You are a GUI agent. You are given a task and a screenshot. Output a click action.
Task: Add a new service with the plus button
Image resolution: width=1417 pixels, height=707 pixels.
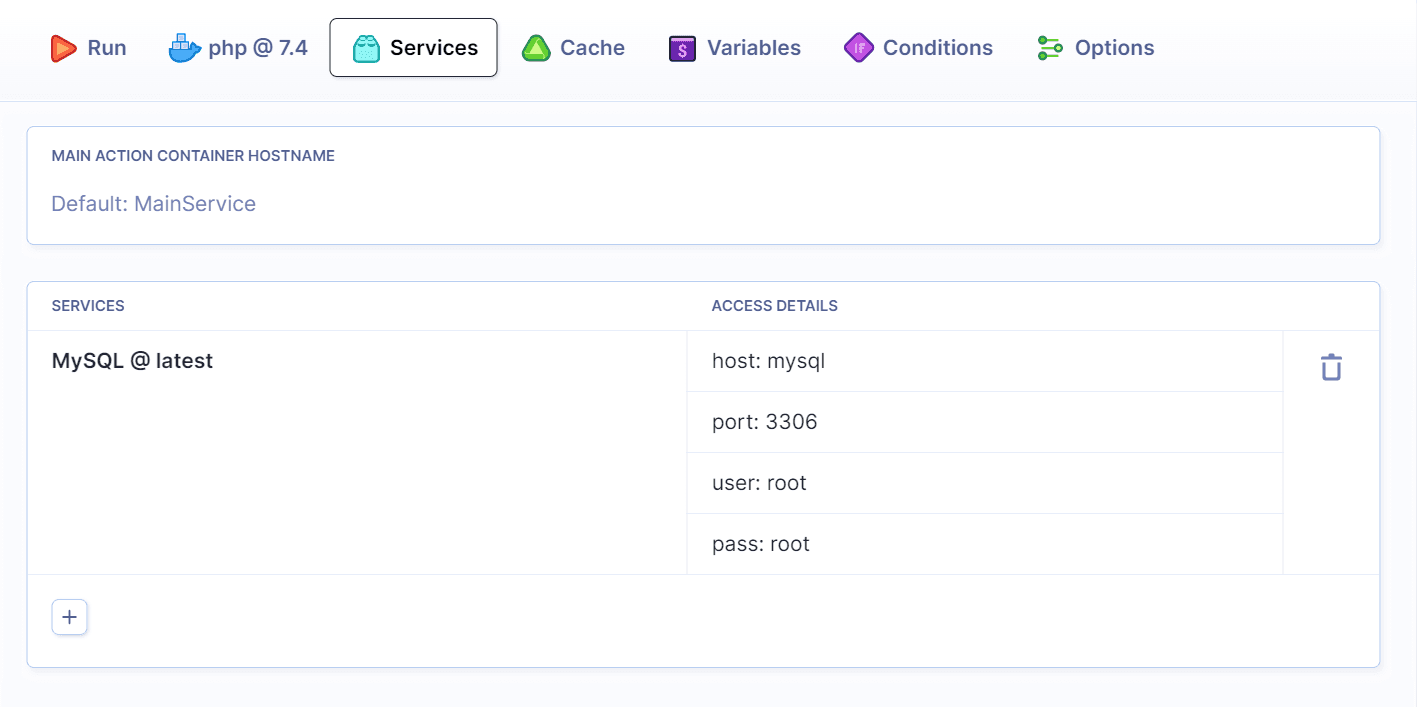coord(69,617)
